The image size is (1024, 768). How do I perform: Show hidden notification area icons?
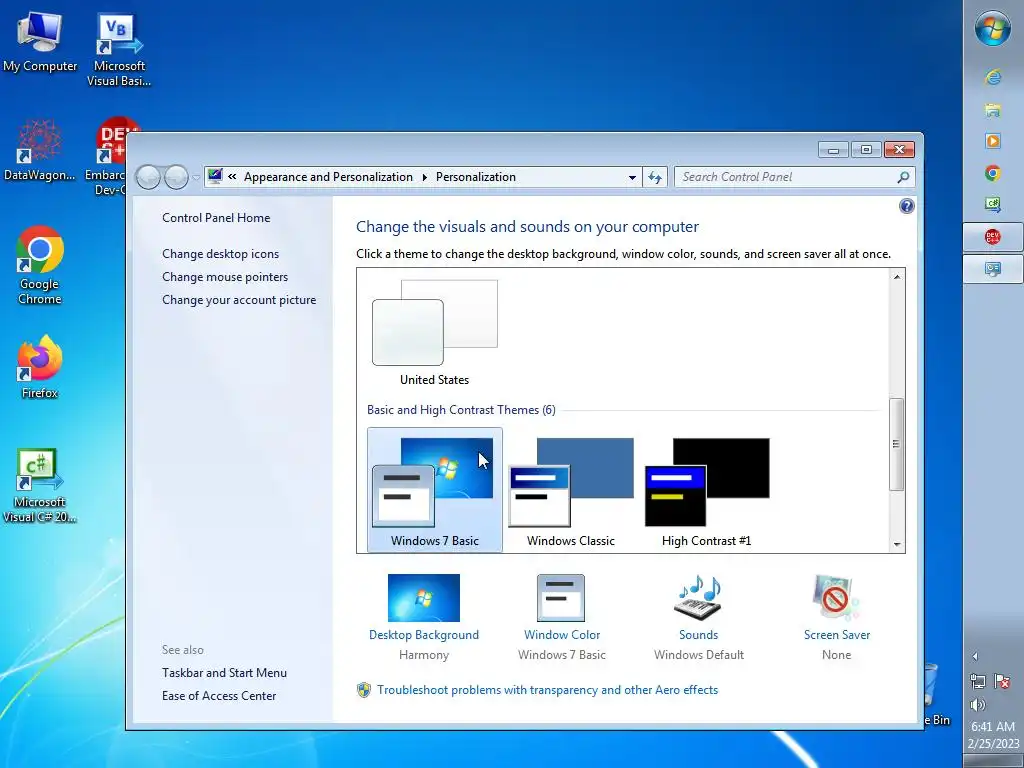(x=975, y=656)
